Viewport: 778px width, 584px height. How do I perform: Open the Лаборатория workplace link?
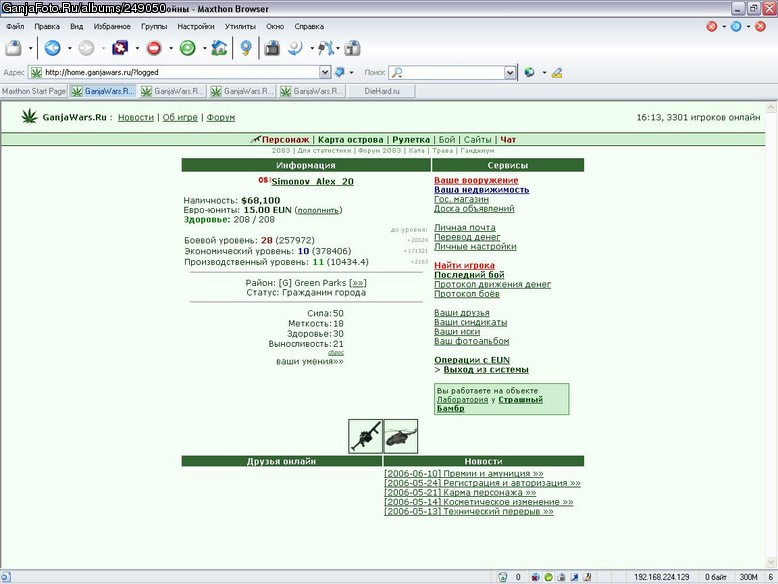(462, 400)
